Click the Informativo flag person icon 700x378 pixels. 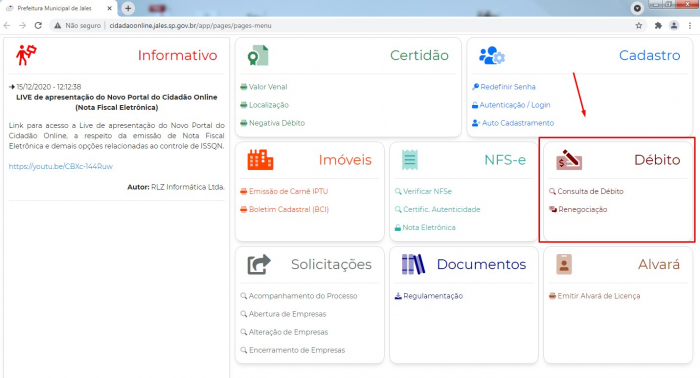[26, 55]
